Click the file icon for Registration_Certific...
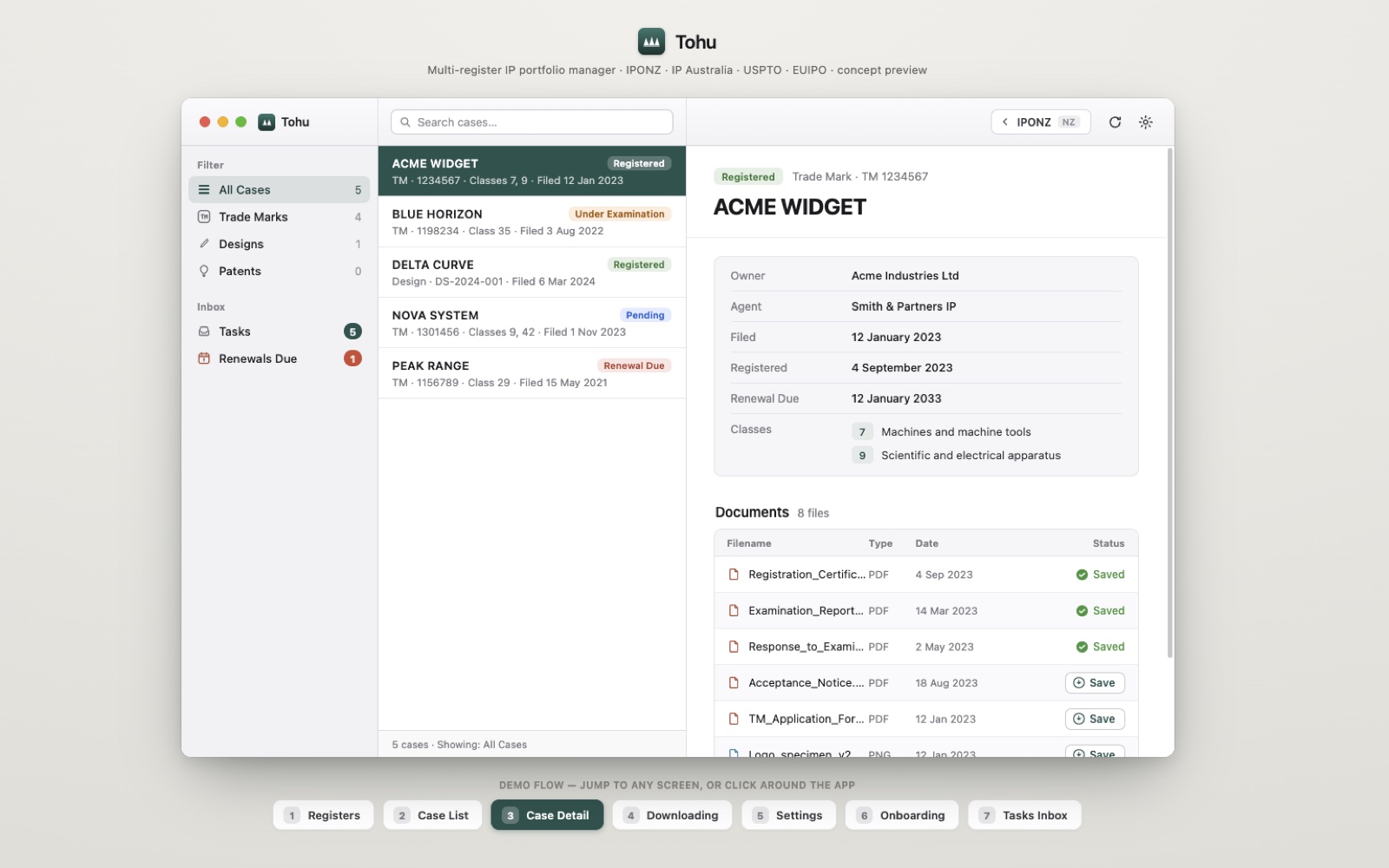The height and width of the screenshot is (868, 1389). [734, 575]
